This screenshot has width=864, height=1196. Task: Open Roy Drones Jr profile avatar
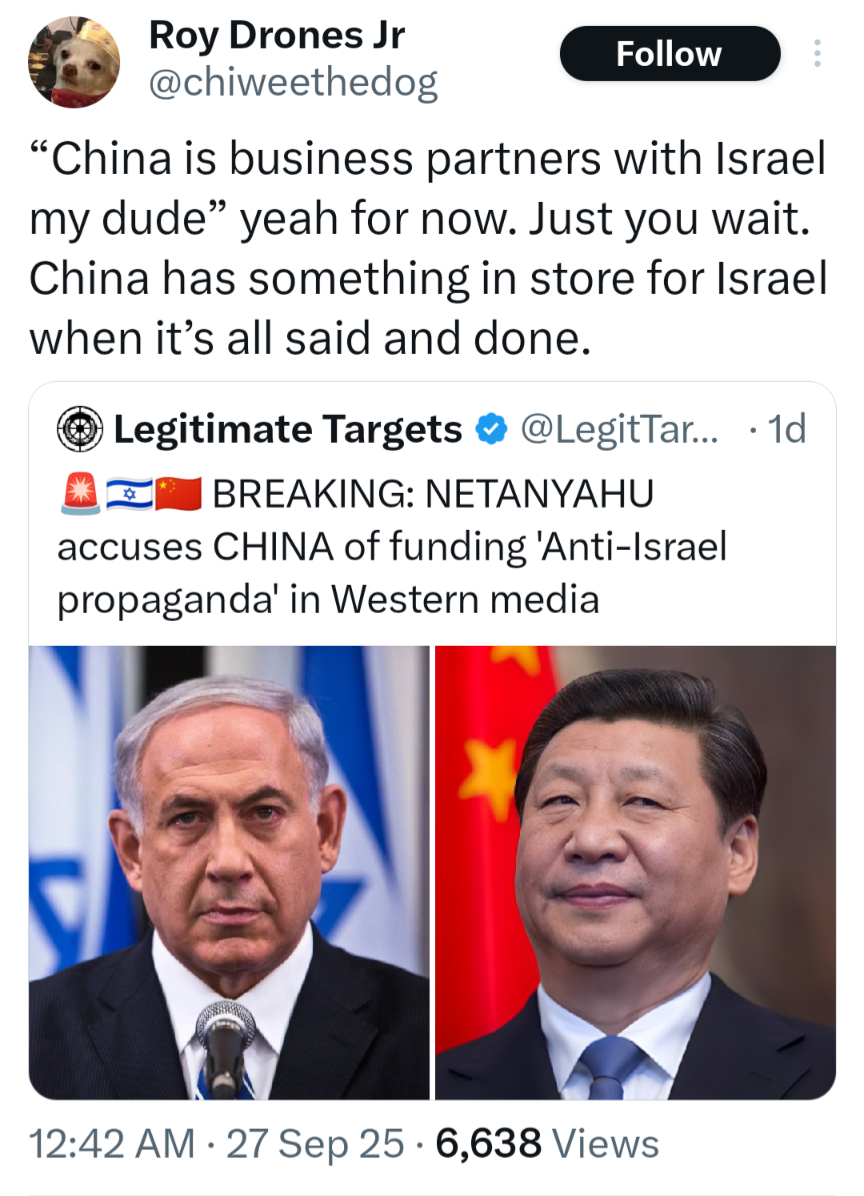click(x=74, y=62)
